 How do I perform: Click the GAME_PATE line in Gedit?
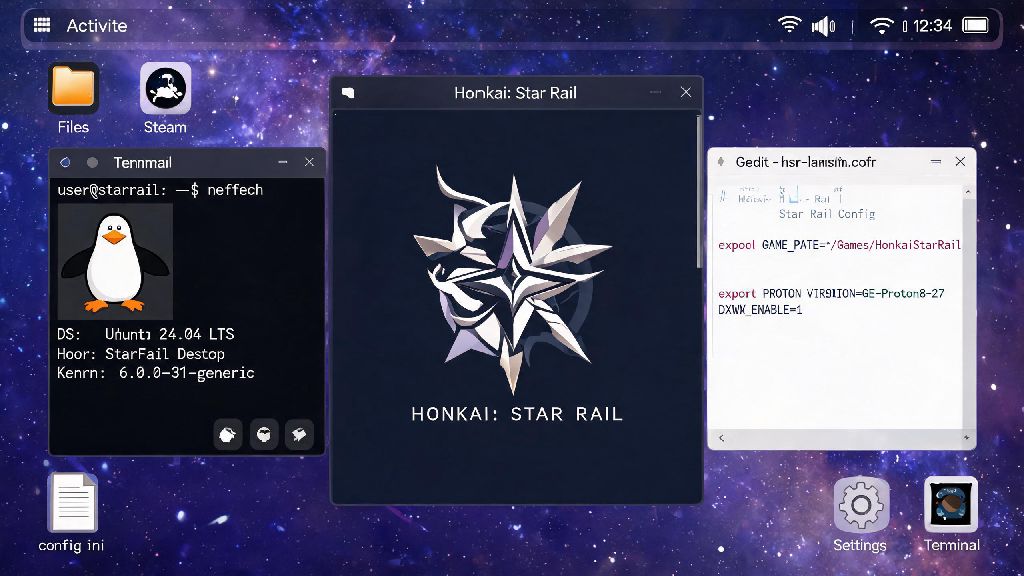click(840, 245)
